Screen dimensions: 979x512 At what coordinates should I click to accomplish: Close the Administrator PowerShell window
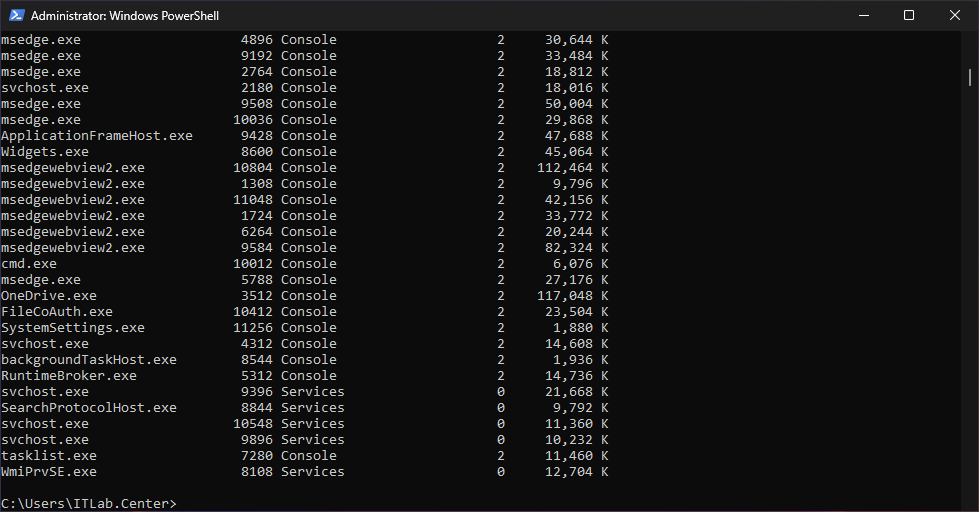point(955,15)
